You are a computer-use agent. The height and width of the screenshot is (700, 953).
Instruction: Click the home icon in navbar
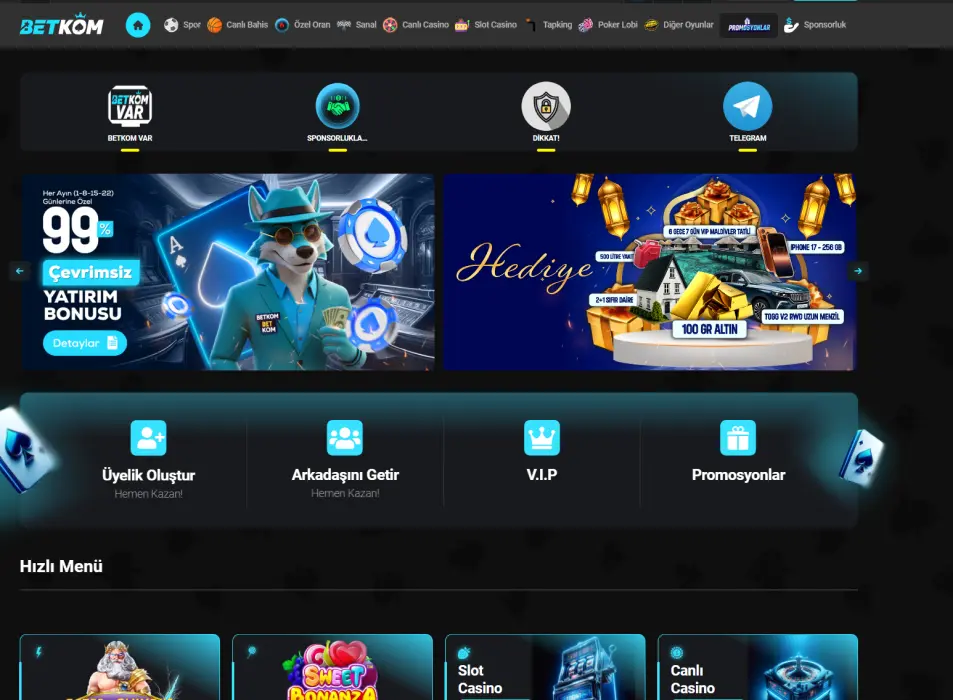[x=138, y=25]
